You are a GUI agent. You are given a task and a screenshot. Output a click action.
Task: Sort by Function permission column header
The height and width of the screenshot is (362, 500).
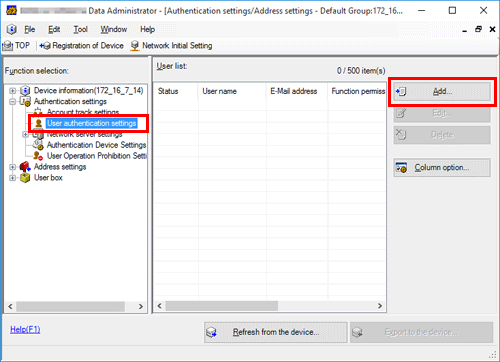pos(357,91)
